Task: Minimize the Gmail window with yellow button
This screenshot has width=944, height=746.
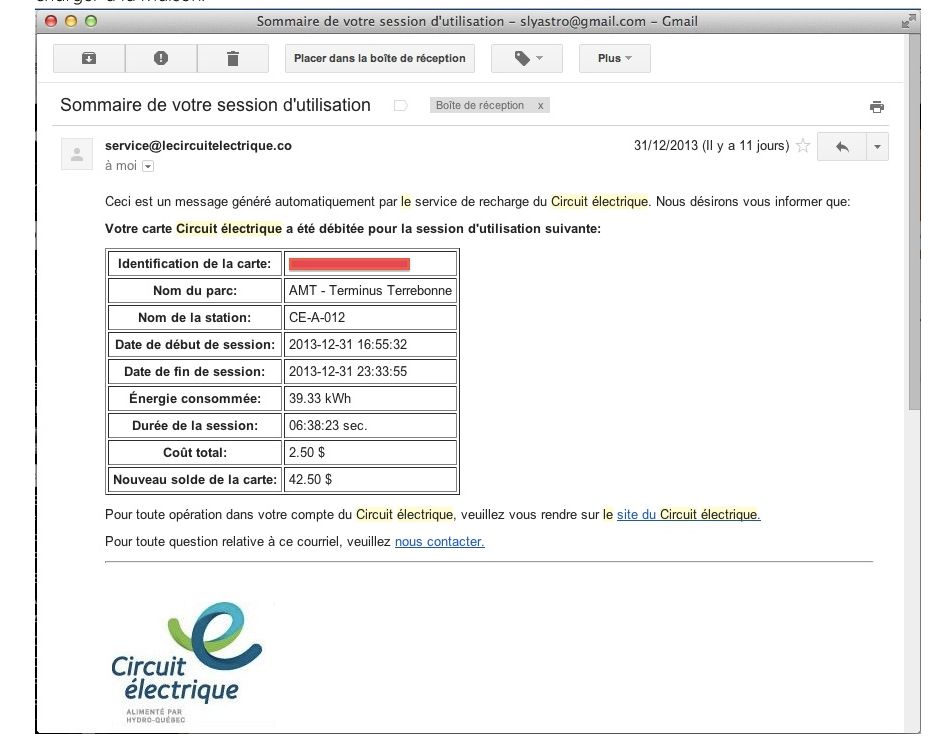Action: point(71,22)
